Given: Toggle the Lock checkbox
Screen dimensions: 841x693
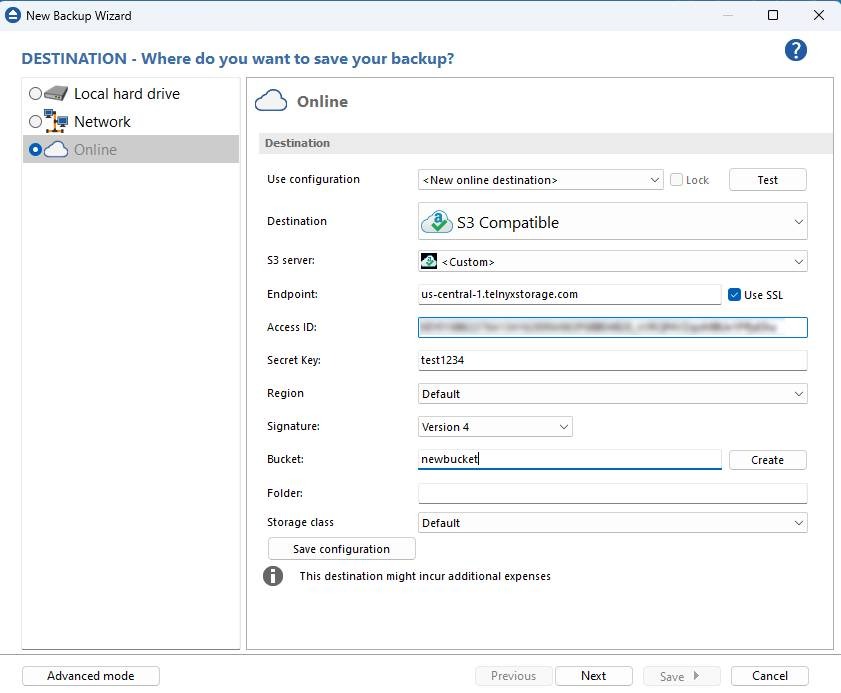Looking at the screenshot, I should pos(677,180).
